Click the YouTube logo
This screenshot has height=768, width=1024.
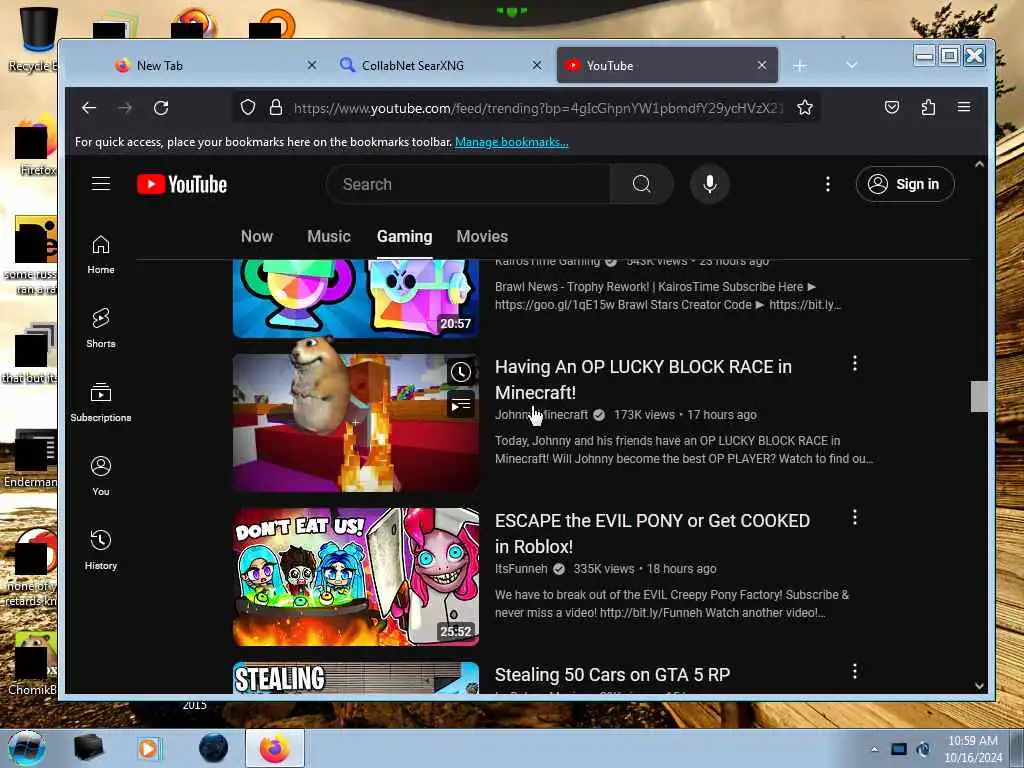(182, 184)
